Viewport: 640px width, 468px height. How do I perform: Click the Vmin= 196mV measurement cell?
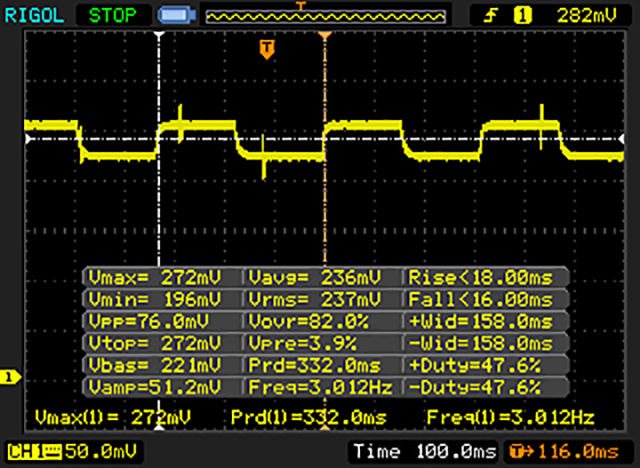tap(162, 299)
